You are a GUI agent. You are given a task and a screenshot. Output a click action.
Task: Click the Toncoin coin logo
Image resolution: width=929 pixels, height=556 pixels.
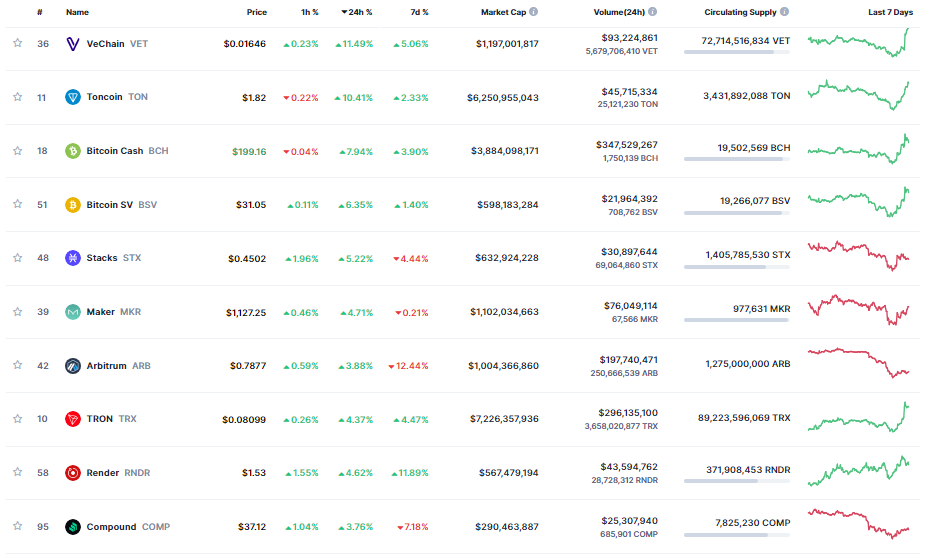[x=73, y=97]
